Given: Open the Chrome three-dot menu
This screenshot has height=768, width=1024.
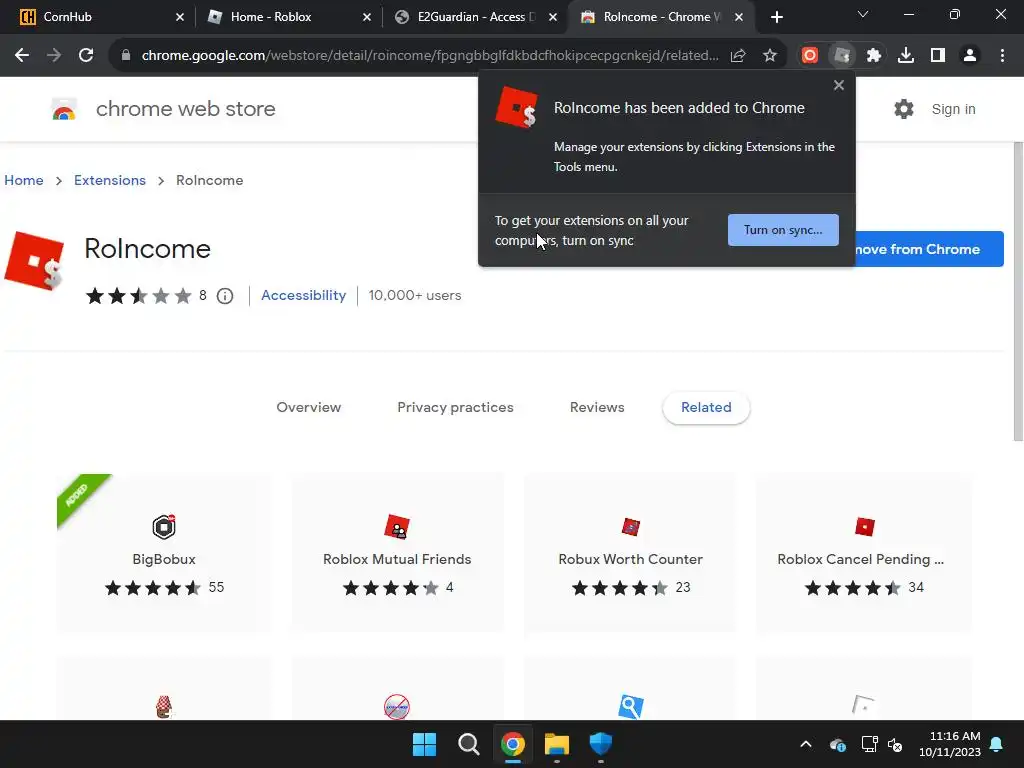Looking at the screenshot, I should click(1002, 56).
